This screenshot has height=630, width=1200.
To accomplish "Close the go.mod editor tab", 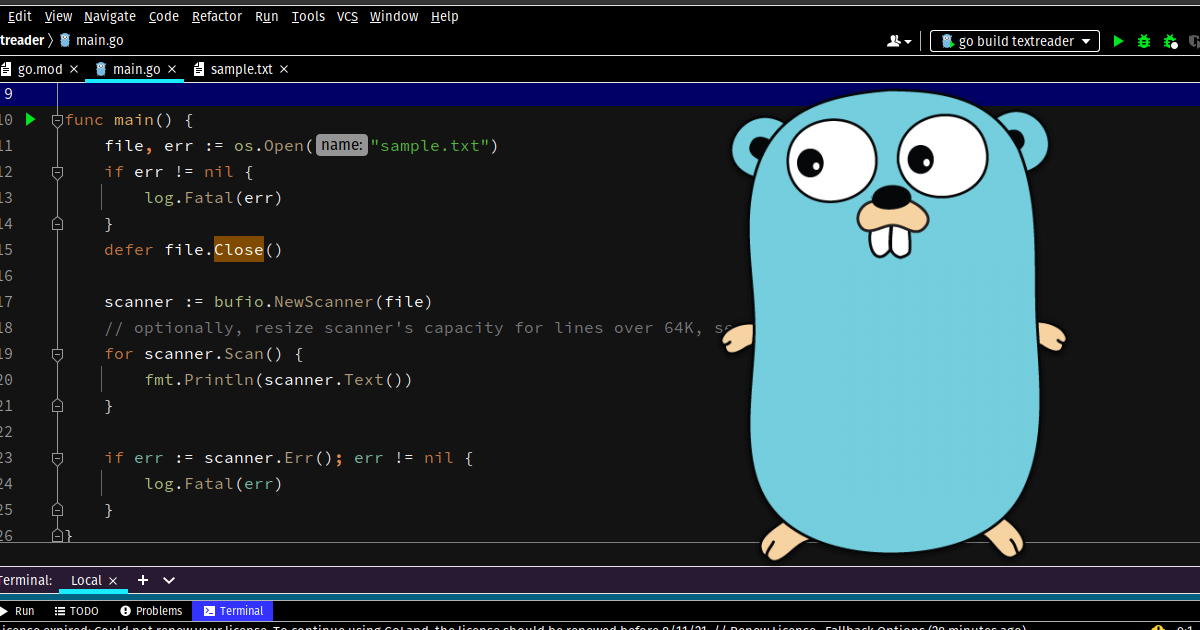I will [75, 69].
